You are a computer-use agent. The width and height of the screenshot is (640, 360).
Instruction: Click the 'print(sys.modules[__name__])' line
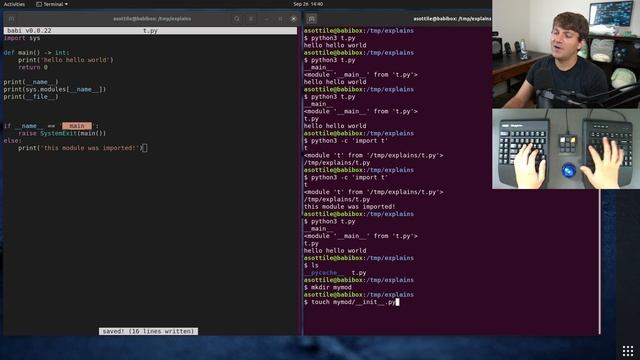tap(55, 89)
